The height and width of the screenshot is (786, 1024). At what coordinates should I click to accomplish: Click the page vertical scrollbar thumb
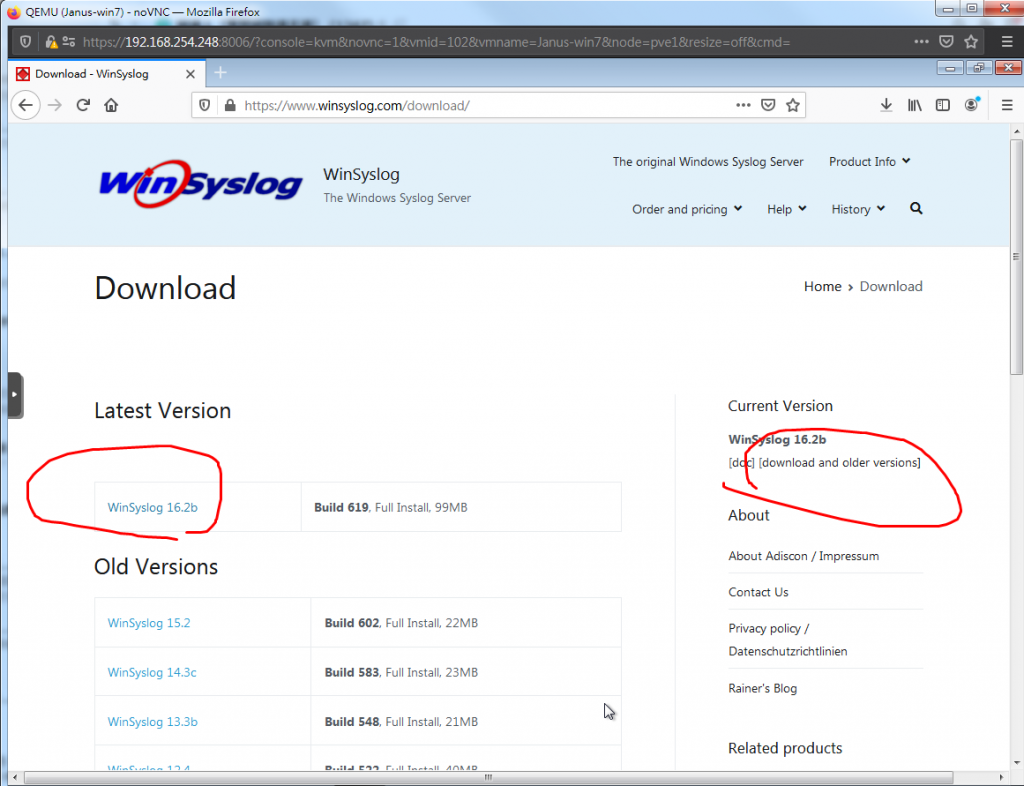tap(1016, 256)
